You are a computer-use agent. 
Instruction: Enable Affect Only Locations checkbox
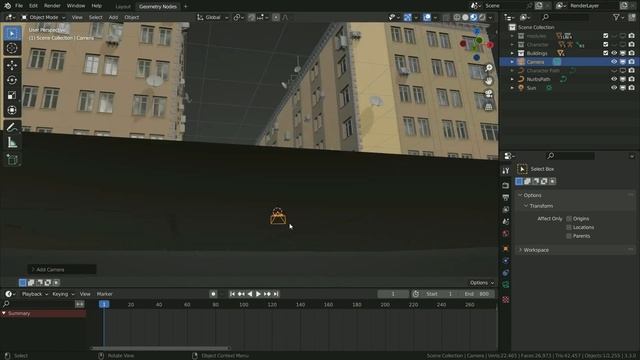[x=569, y=227]
